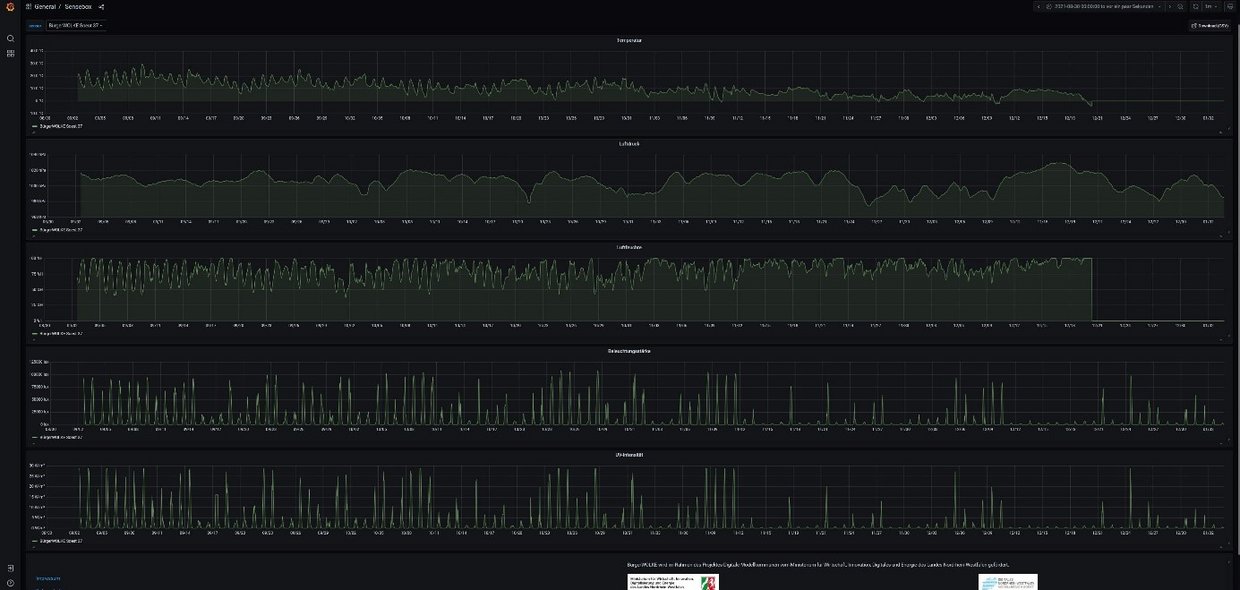Click the share dashboard icon

point(101,7)
